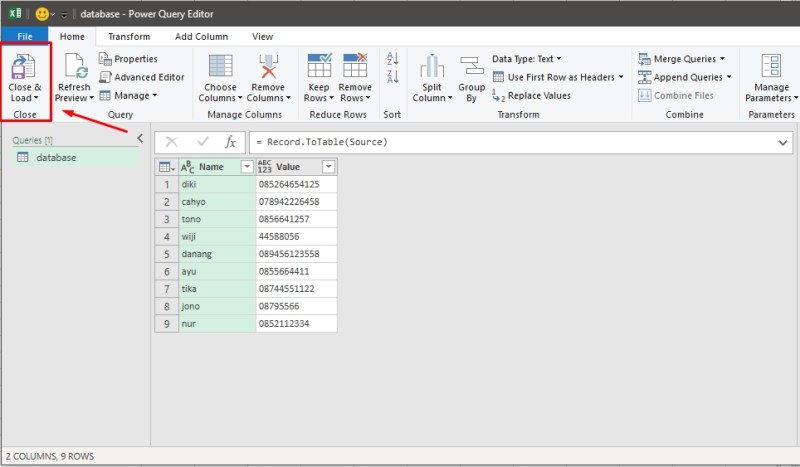The image size is (800, 467).
Task: Open query Properties
Action: [x=128, y=59]
